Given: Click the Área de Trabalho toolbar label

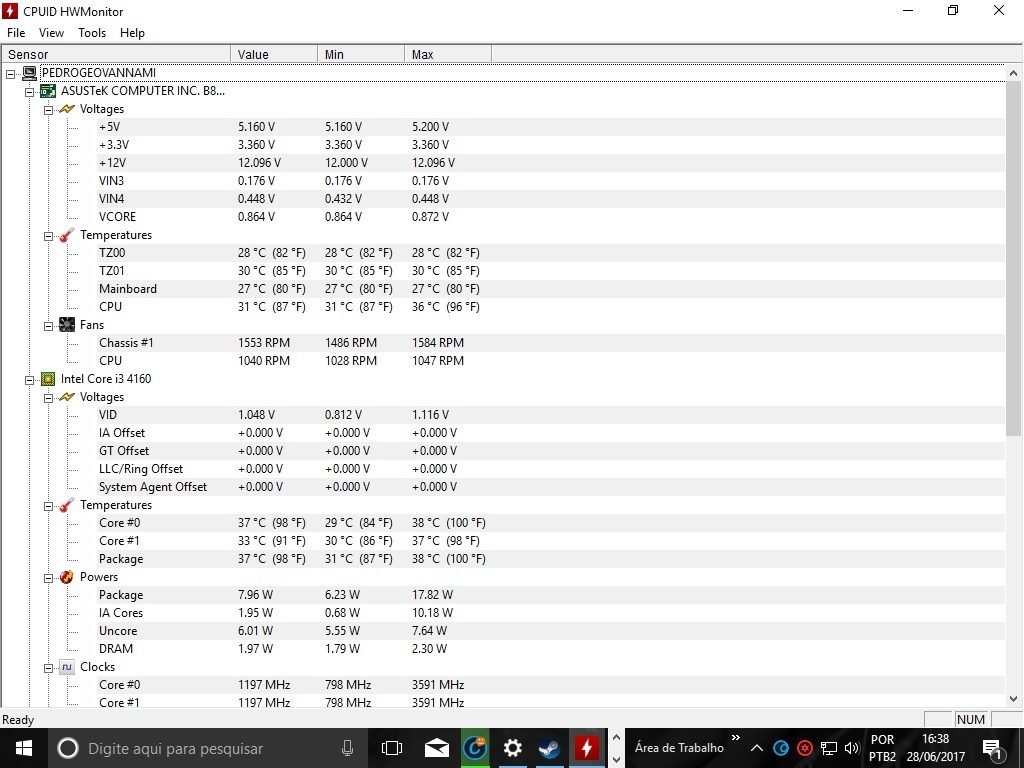Looking at the screenshot, I should click(679, 748).
